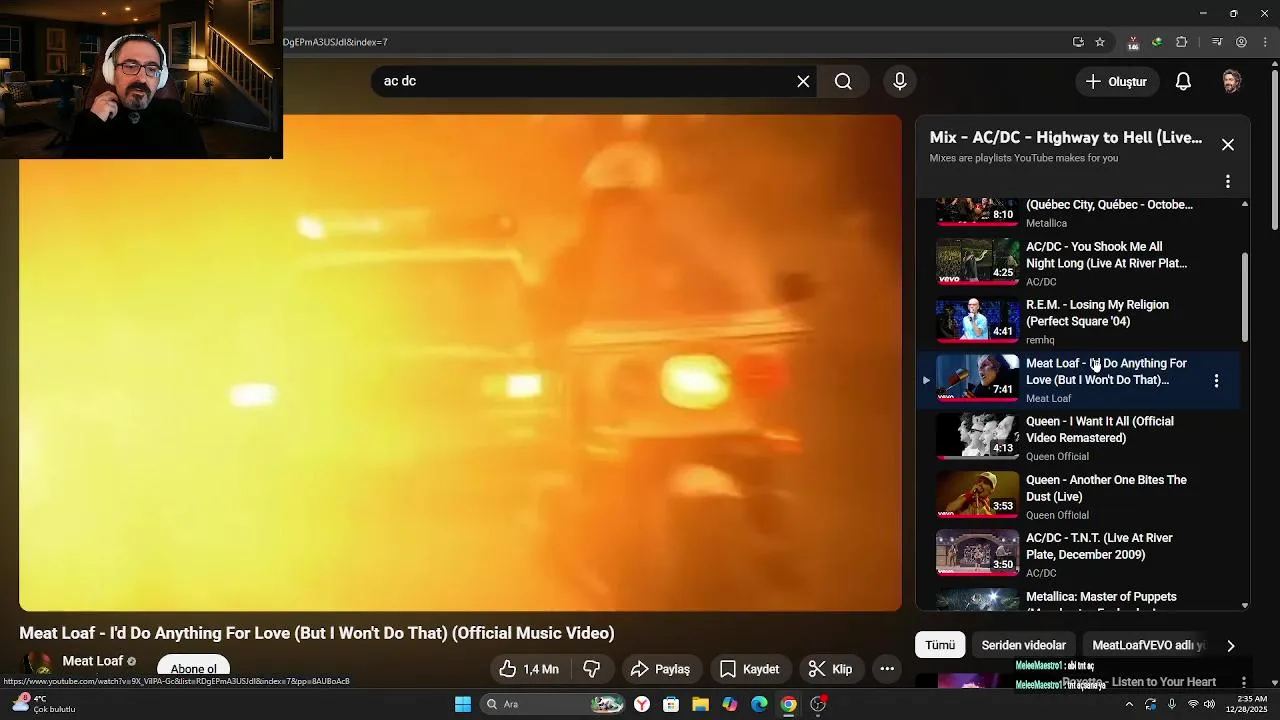Click the install app icon in the address bar

click(1078, 42)
